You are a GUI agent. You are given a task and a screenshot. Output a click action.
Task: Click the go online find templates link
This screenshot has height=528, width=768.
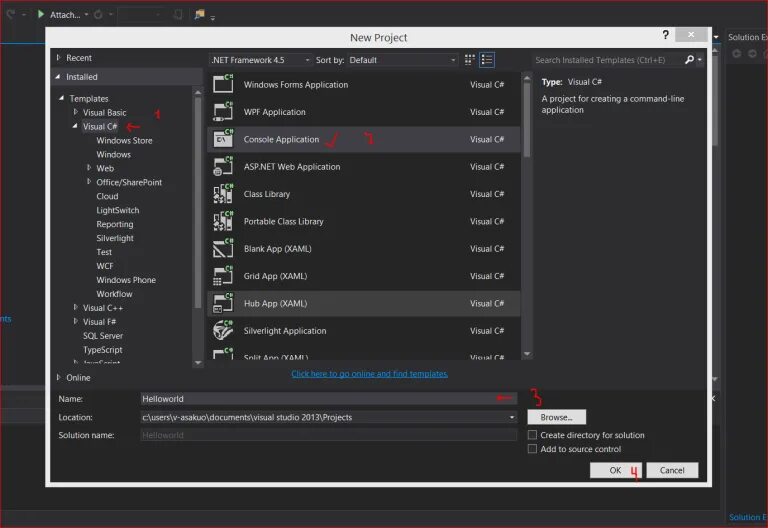pos(369,374)
